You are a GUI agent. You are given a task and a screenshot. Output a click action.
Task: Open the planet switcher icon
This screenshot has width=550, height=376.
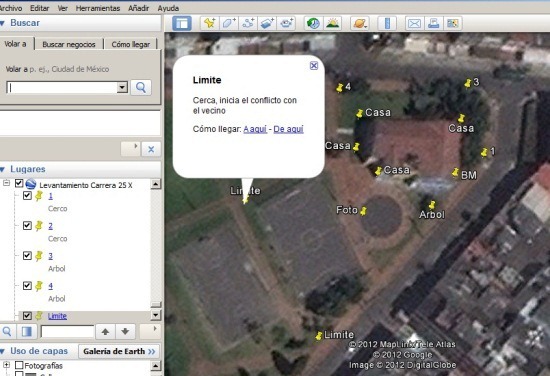[360, 24]
